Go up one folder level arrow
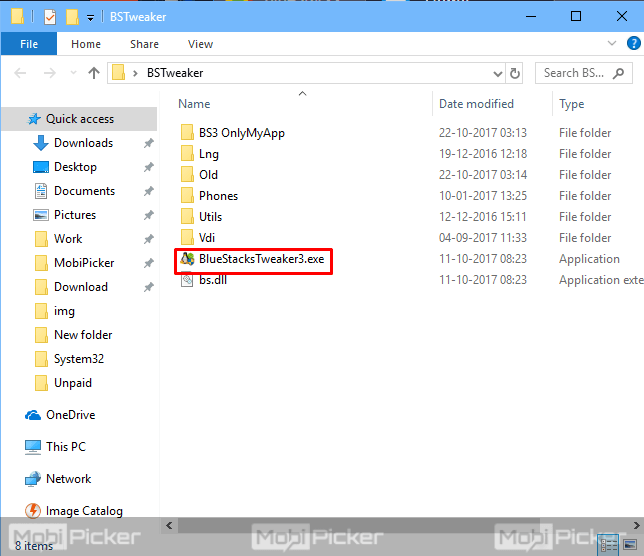The width and height of the screenshot is (644, 556). [94, 73]
